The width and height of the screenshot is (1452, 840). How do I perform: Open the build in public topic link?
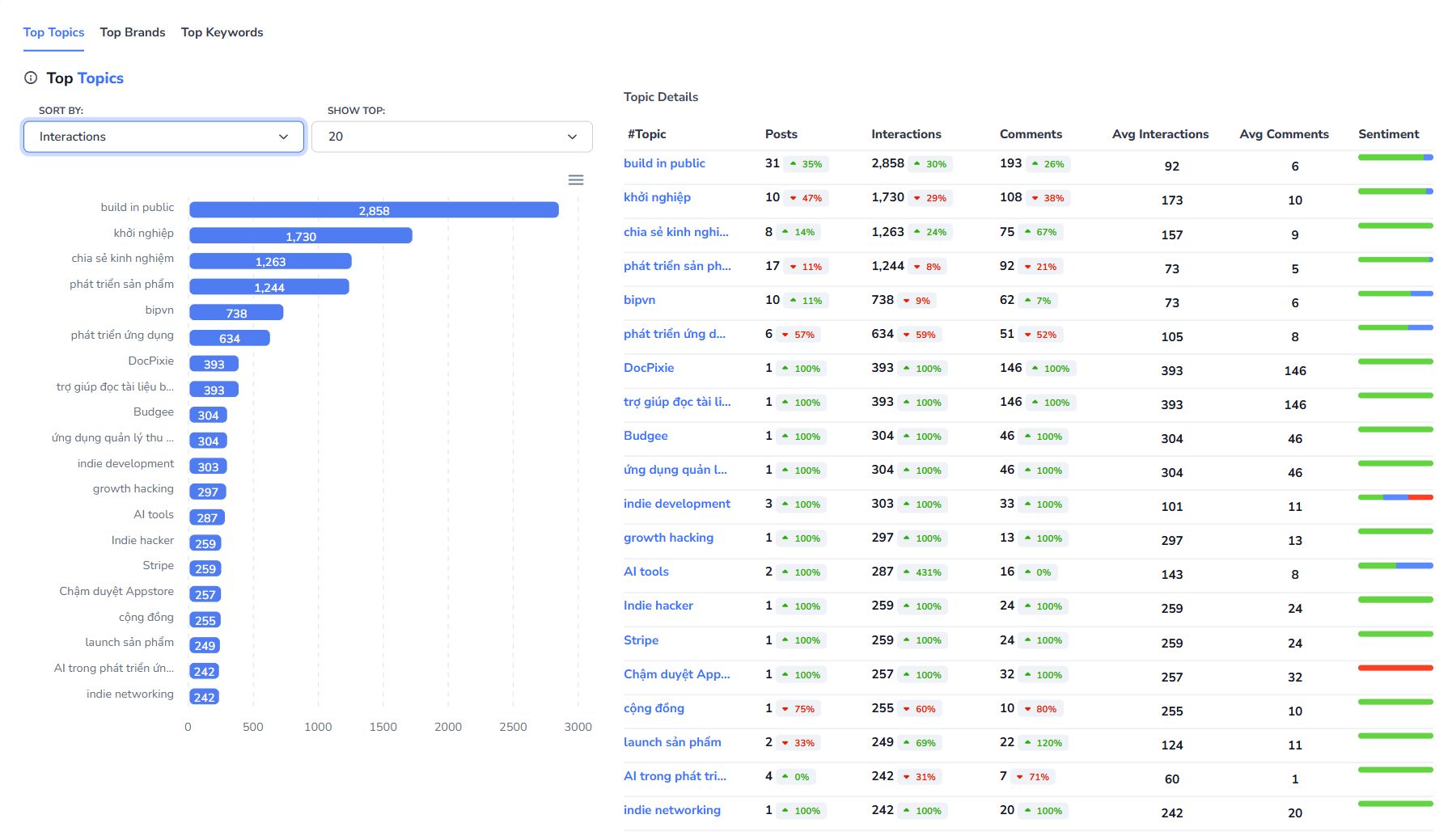(x=664, y=163)
